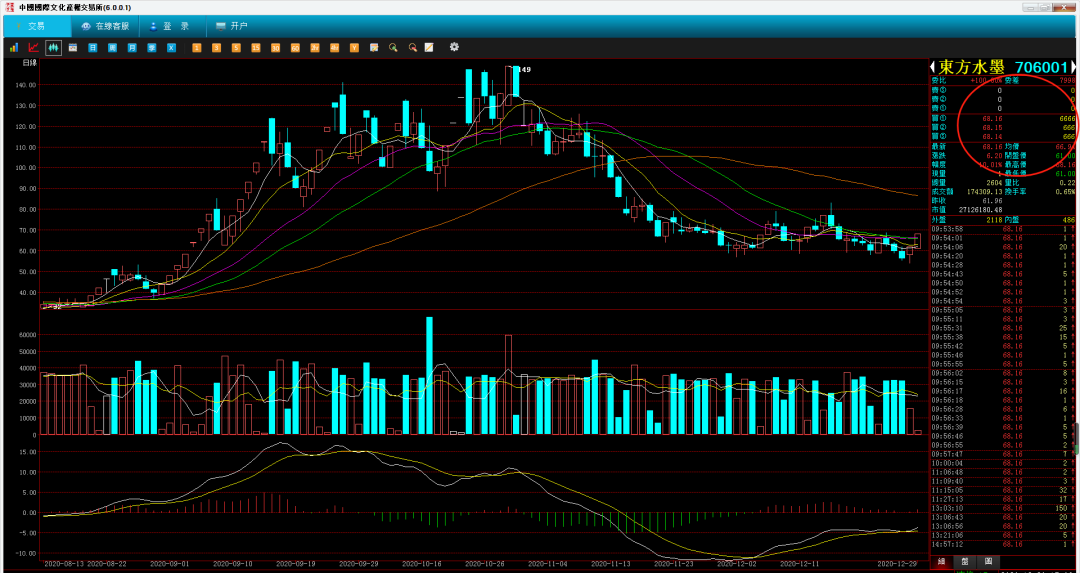The image size is (1080, 573).
Task: Click the orange Y period icon
Action: point(354,48)
